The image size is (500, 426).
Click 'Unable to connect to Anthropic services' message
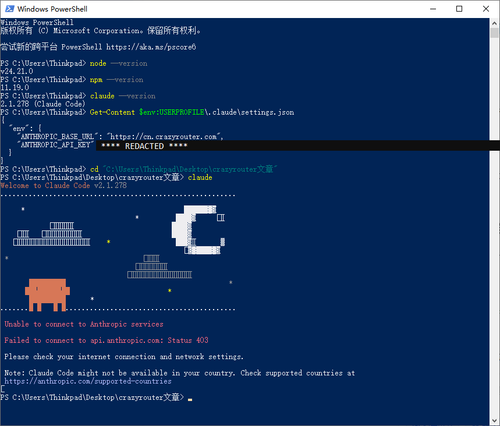point(84,324)
